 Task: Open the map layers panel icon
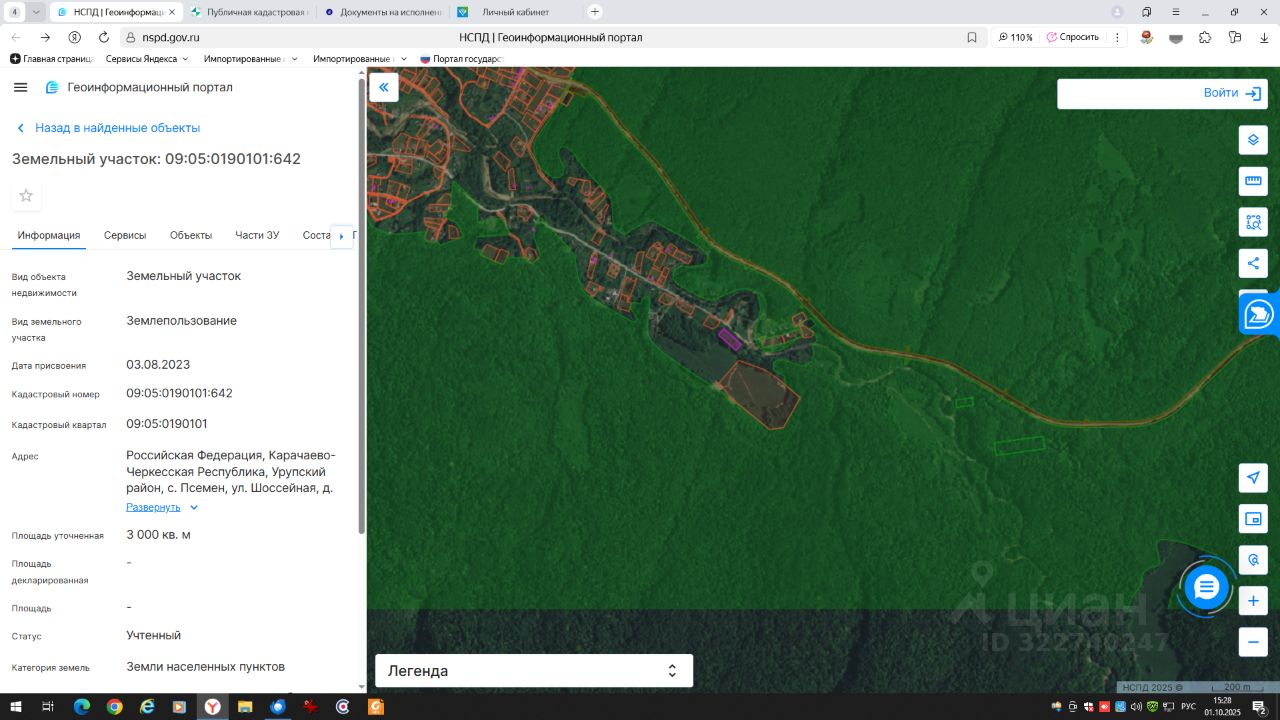pos(1253,140)
